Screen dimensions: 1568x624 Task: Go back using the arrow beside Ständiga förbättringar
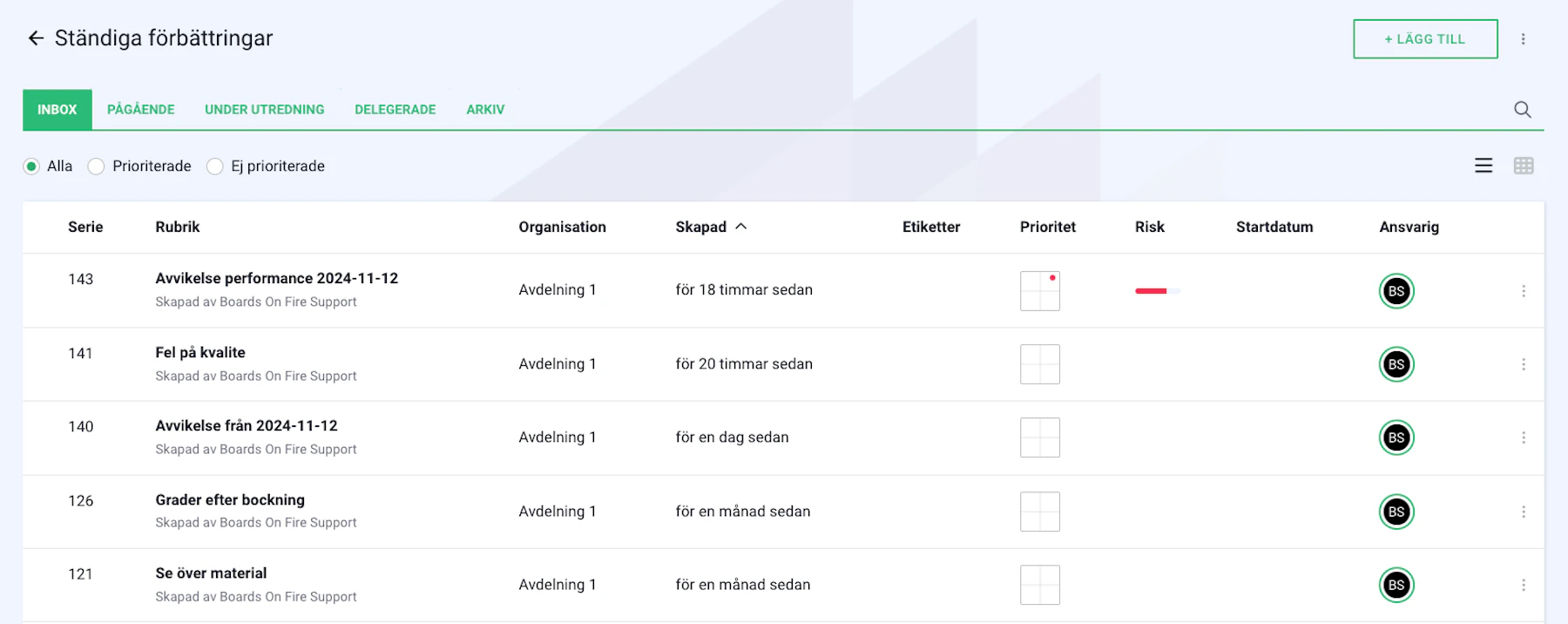36,38
